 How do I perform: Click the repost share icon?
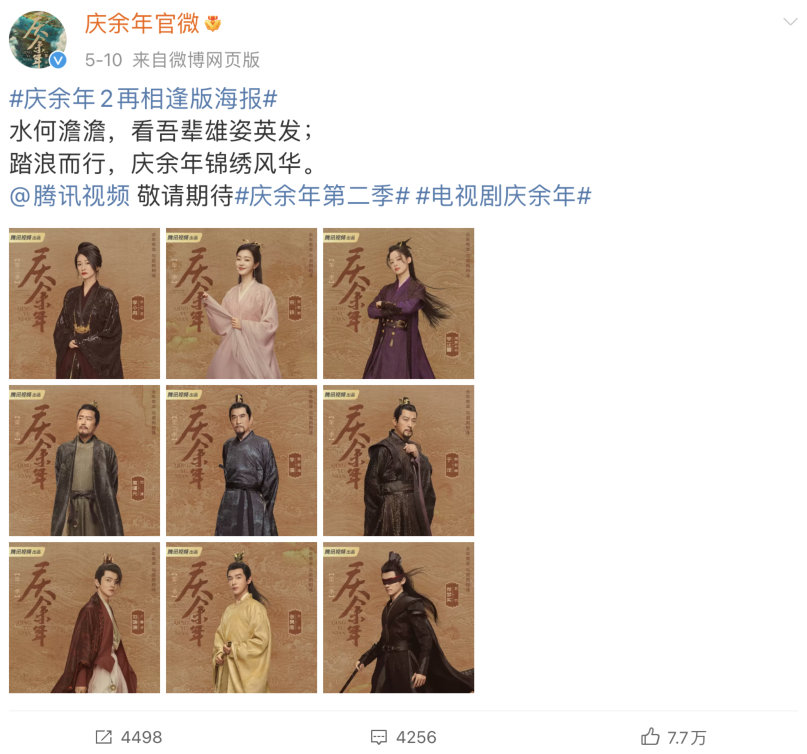[103, 737]
